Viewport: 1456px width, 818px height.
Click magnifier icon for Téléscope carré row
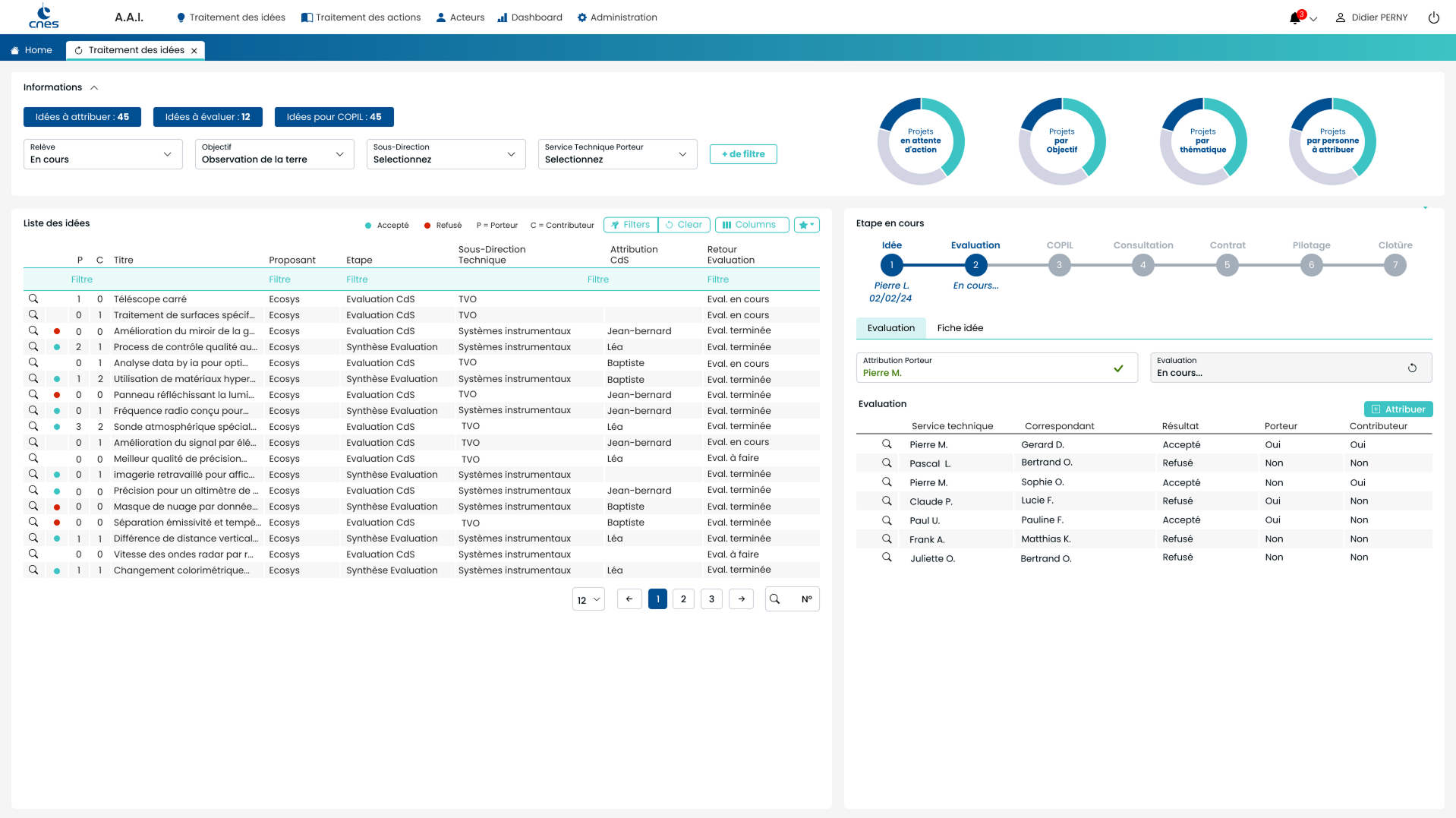coord(33,298)
